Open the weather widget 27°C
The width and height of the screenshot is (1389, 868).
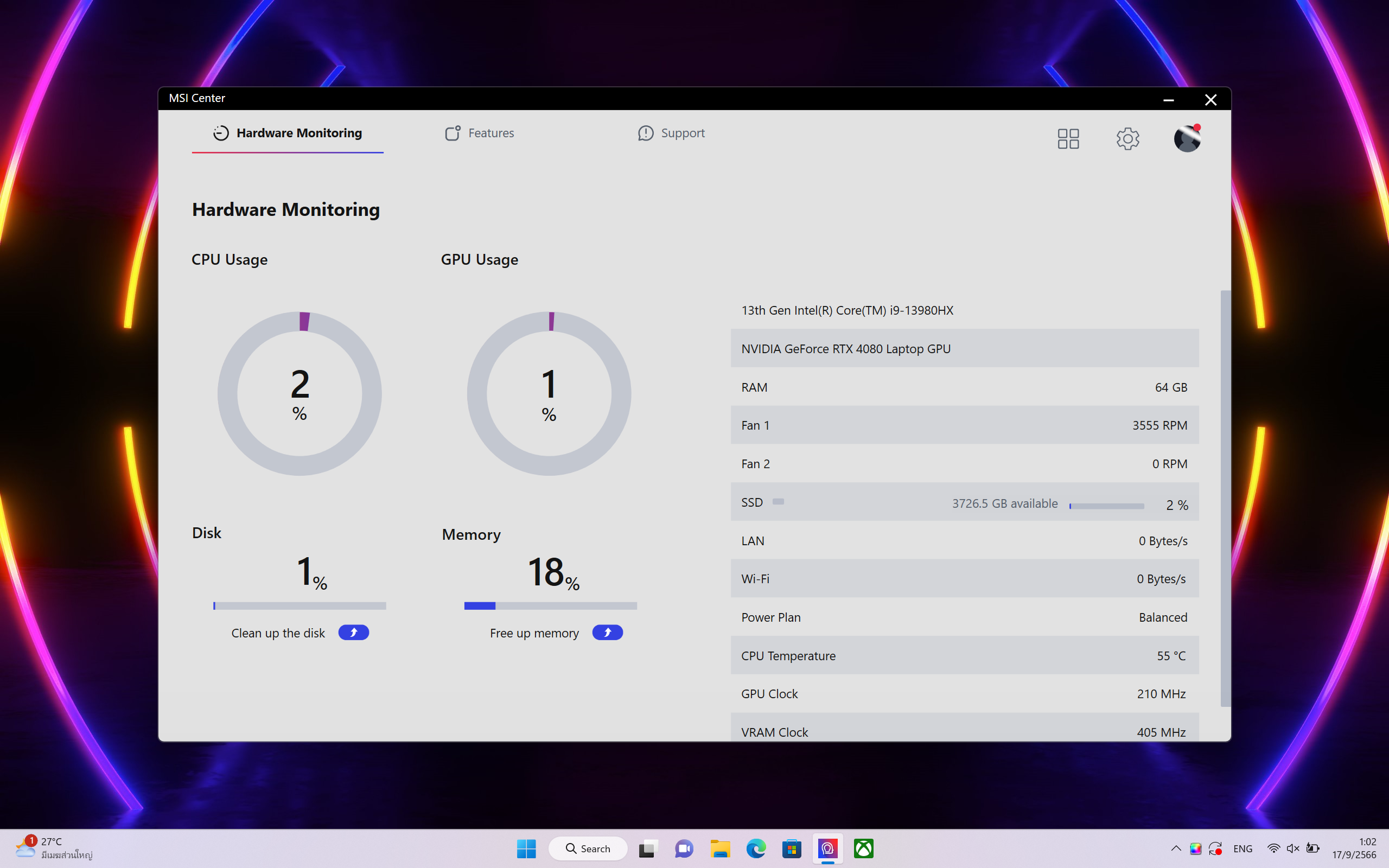pyautogui.click(x=54, y=848)
